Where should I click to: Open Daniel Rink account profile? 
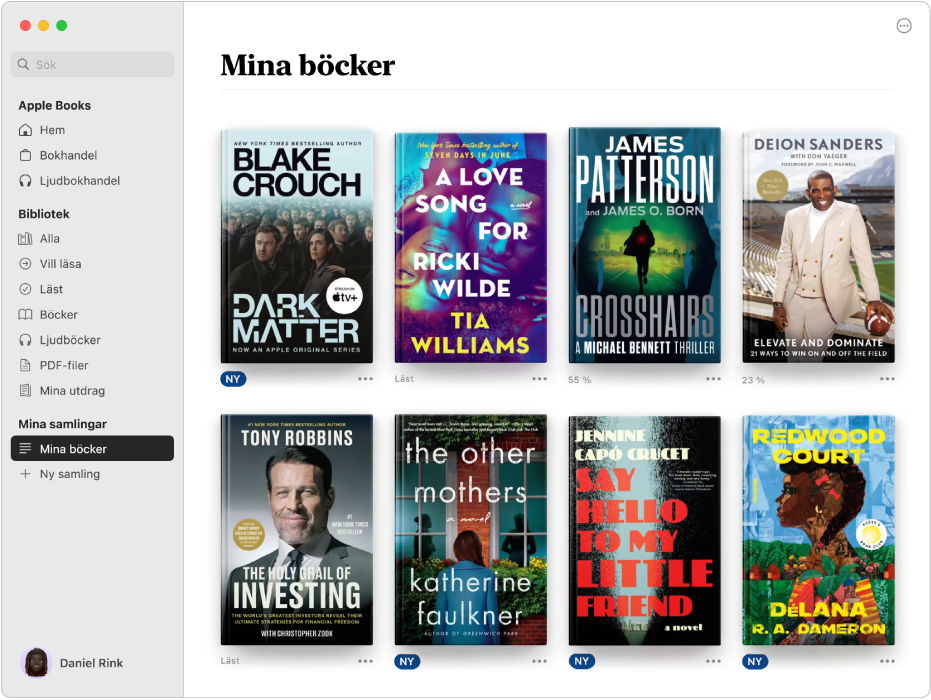72,663
